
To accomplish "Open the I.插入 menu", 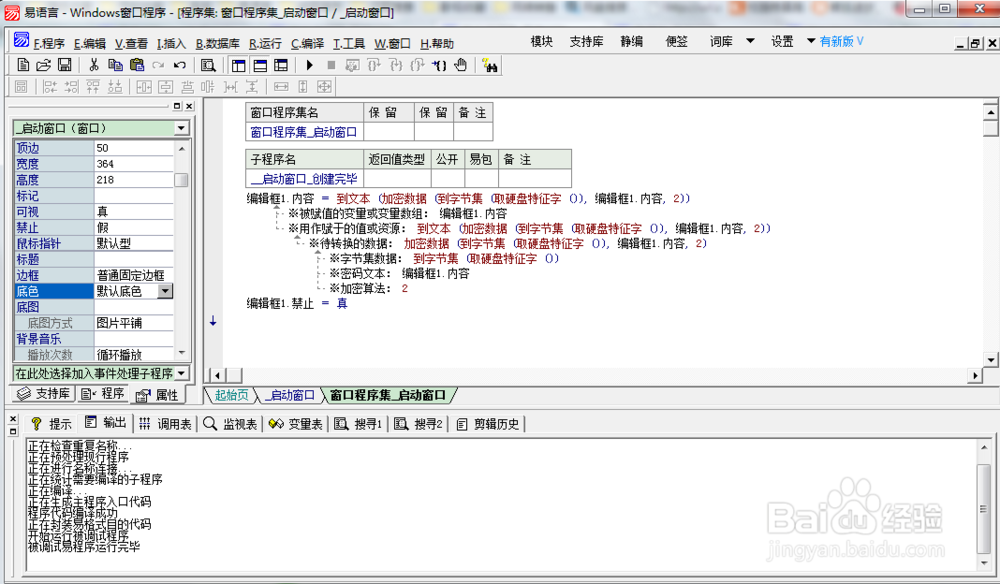I will (172, 43).
